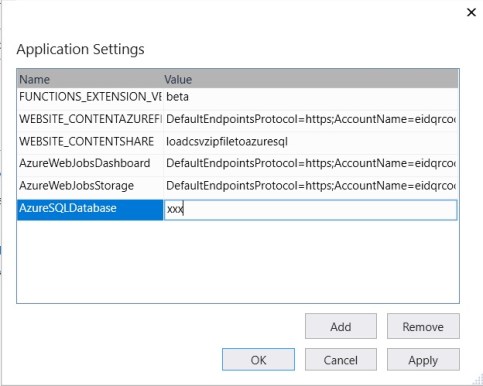Close the Application Settings dialog
The image size is (483, 386).
471,13
